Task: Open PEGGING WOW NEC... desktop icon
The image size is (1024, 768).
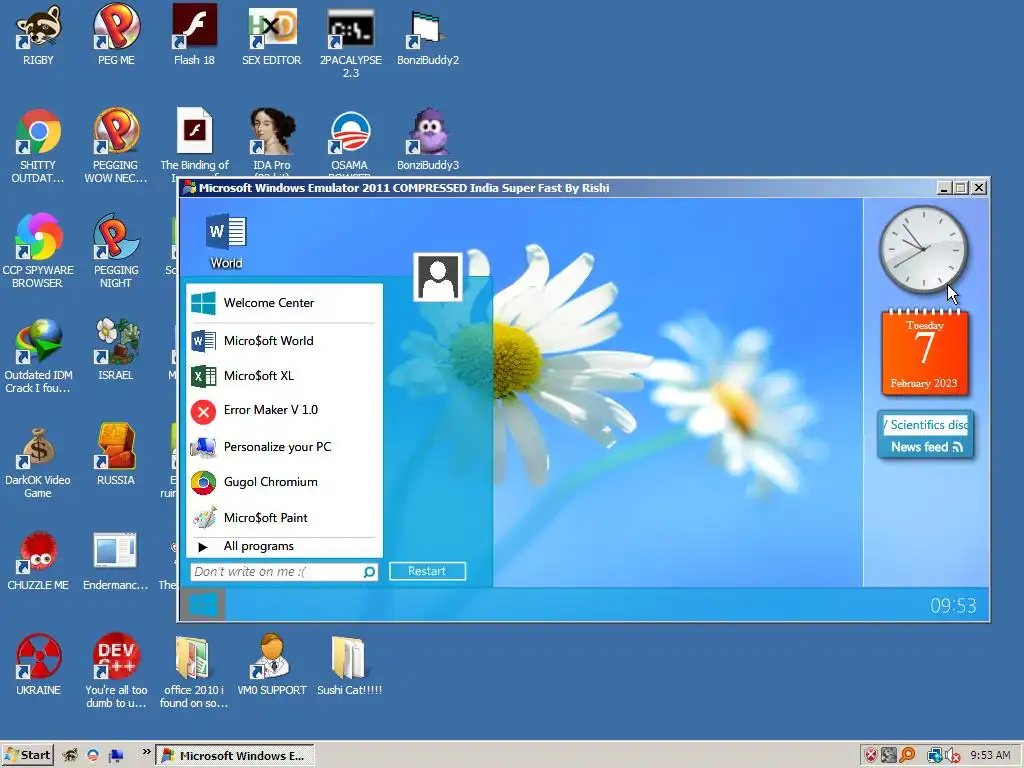Action: coord(116,145)
